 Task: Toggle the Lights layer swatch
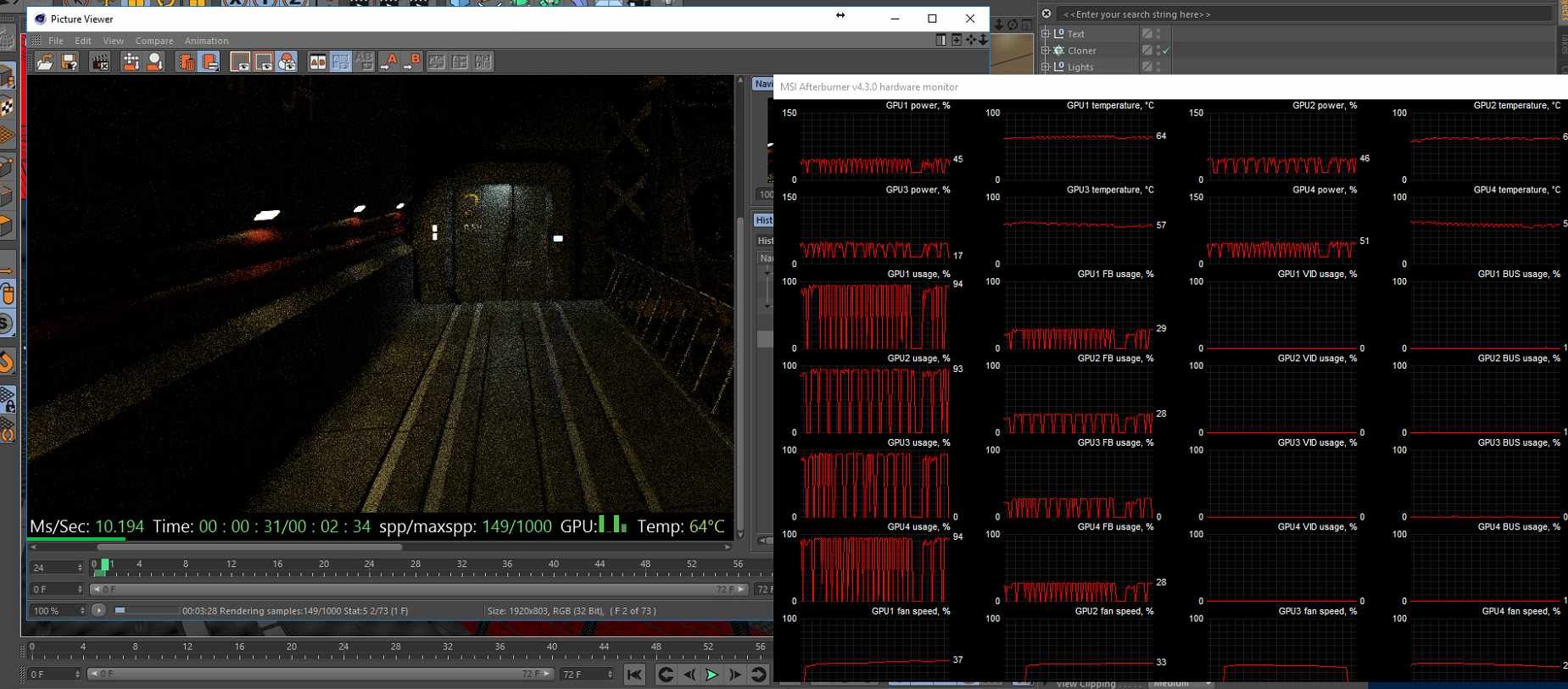pyautogui.click(x=1147, y=67)
